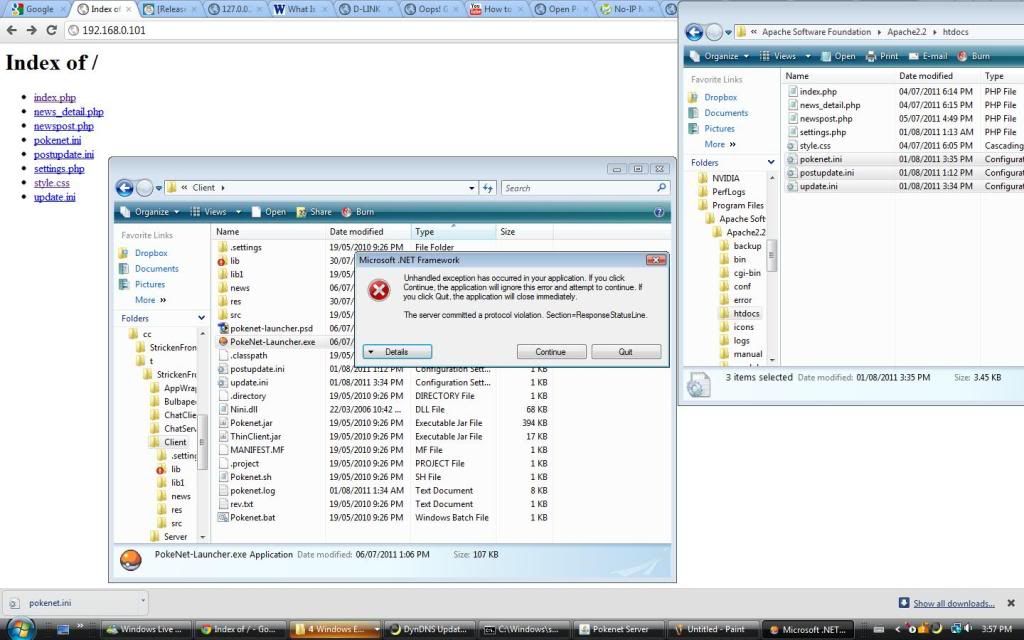Select the htdocs folder in the tree
Image resolution: width=1024 pixels, height=640 pixels.
745,313
